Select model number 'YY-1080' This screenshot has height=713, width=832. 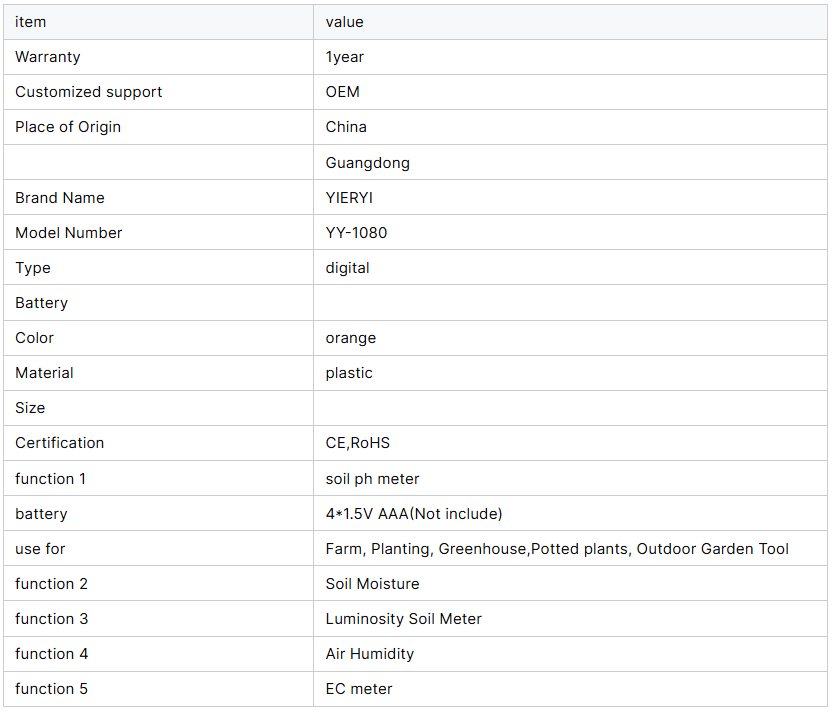pos(356,233)
